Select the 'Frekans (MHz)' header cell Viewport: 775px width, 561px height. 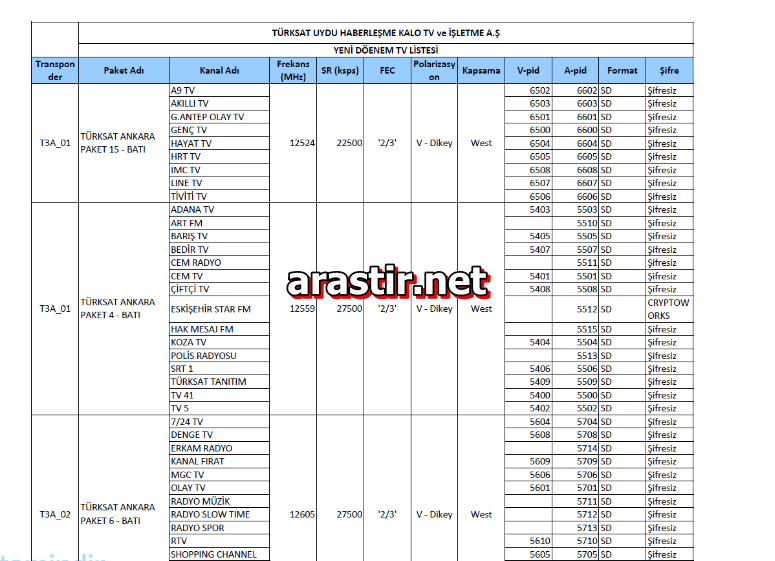293,70
